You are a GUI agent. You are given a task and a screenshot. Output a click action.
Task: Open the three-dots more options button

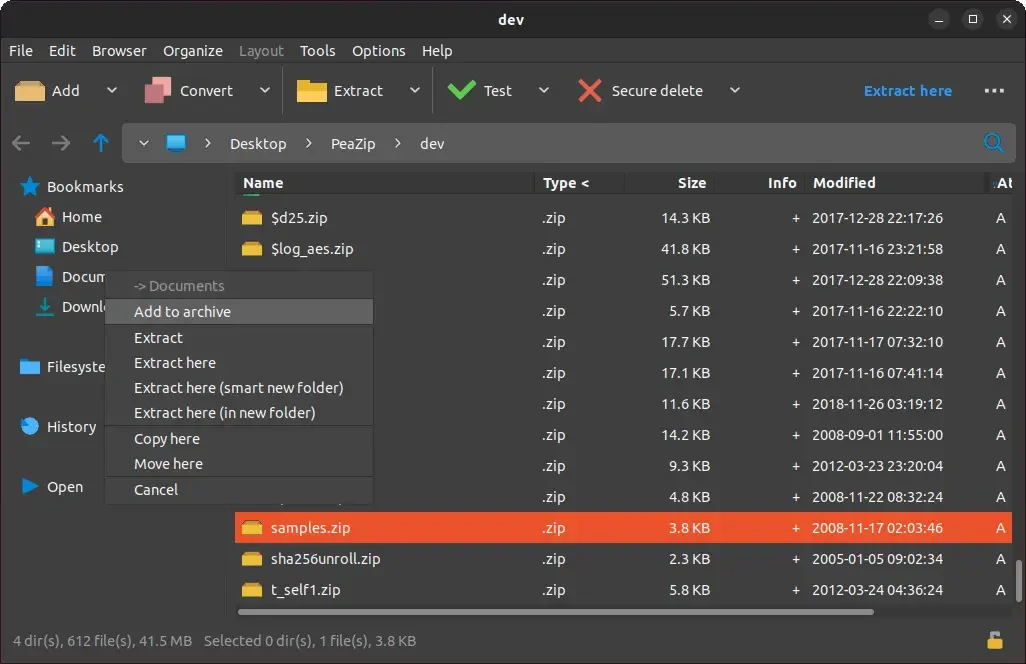click(x=994, y=91)
